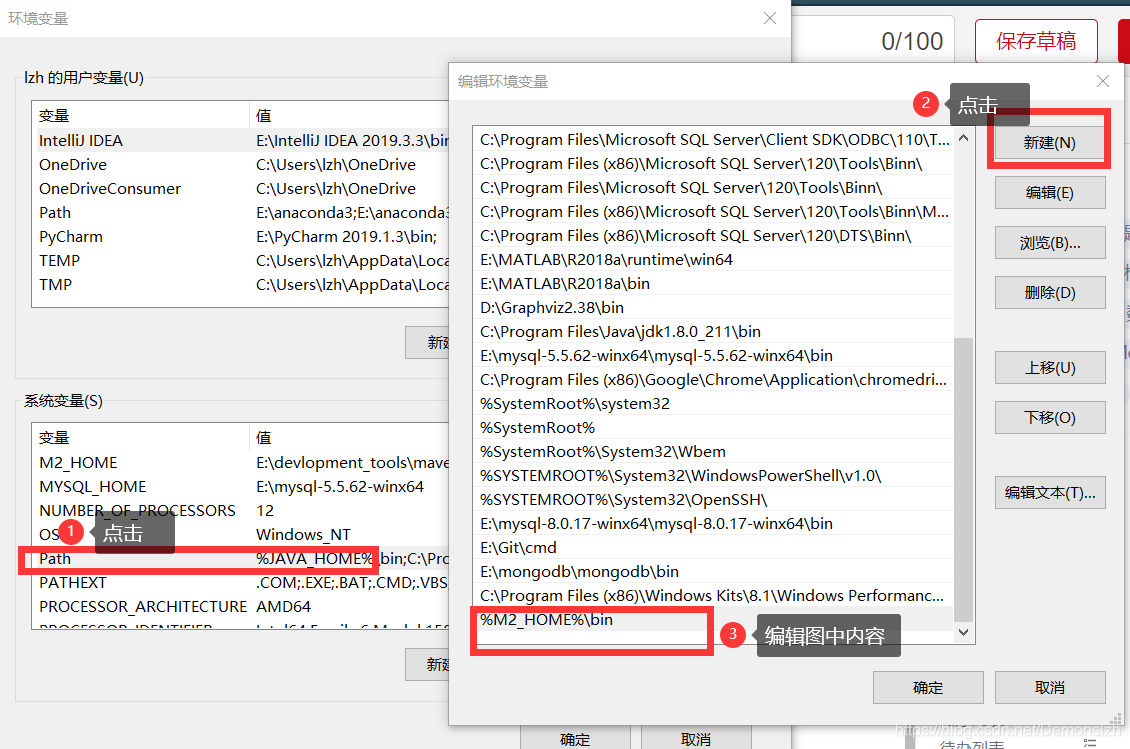Select the mysql-8.0.17-winx64\bin path entry

pos(713,523)
